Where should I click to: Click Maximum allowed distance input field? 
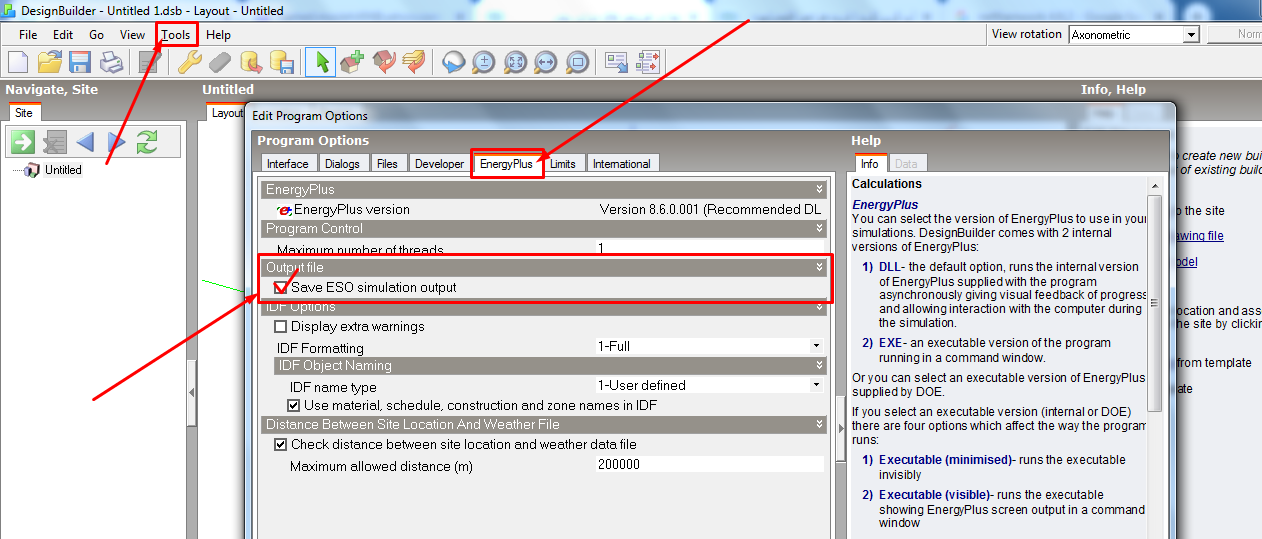[710, 465]
